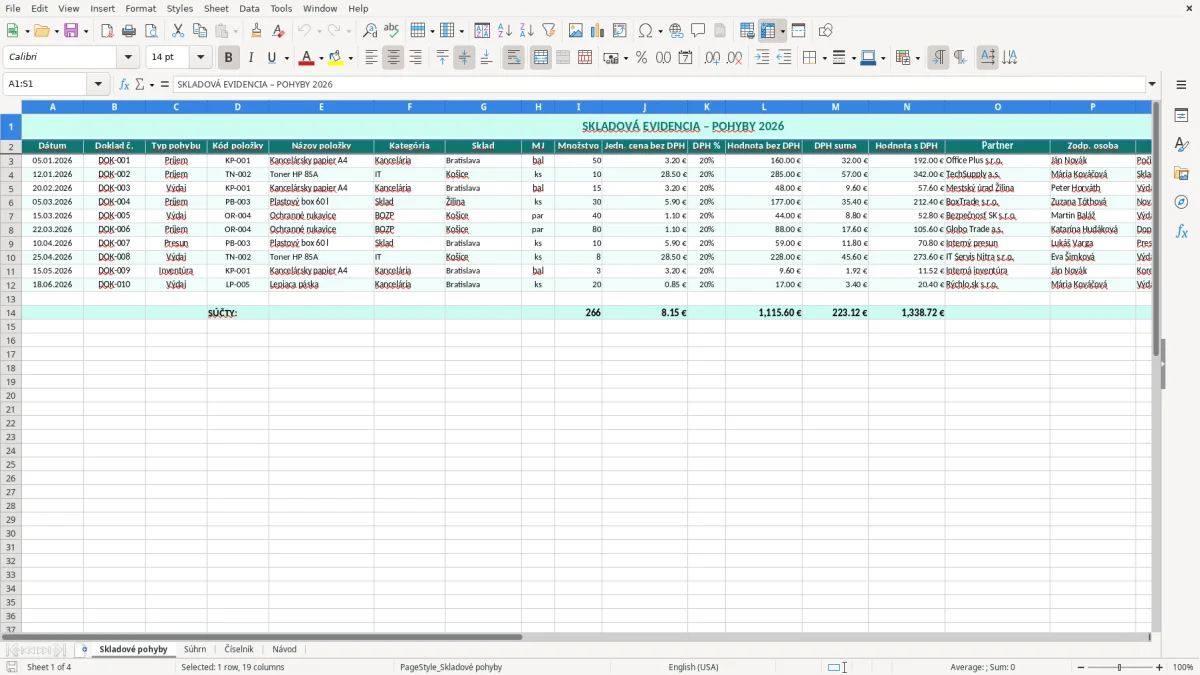
Task: Click the AutoFilter funnel icon
Action: coord(548,31)
